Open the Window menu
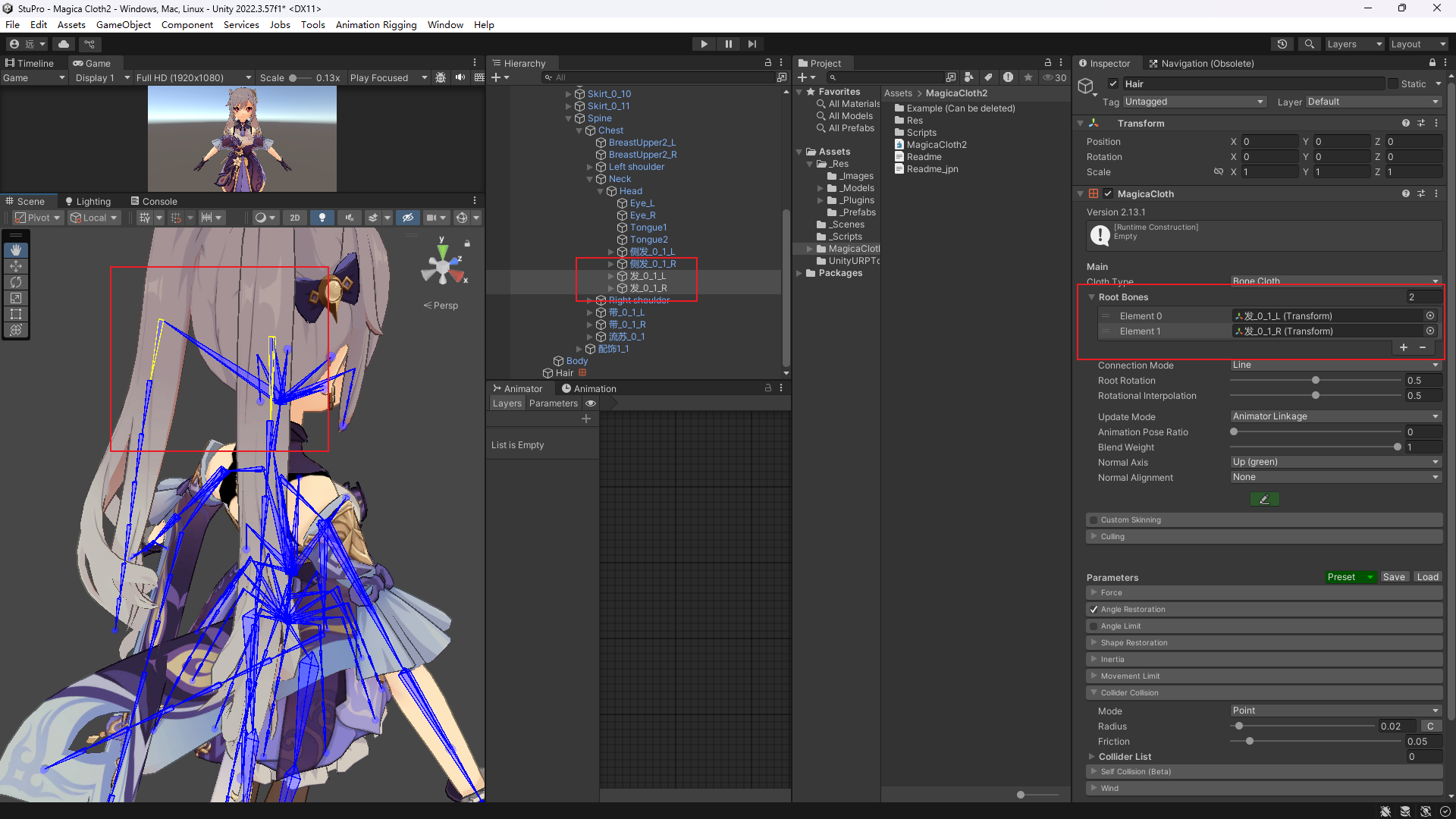The width and height of the screenshot is (1456, 819). pos(445,24)
